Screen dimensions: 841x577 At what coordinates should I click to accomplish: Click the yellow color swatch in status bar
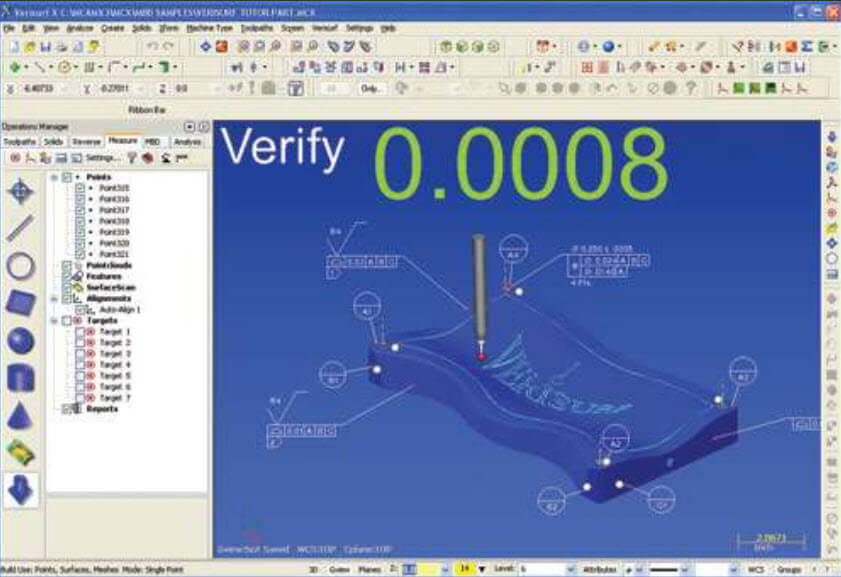click(x=464, y=569)
